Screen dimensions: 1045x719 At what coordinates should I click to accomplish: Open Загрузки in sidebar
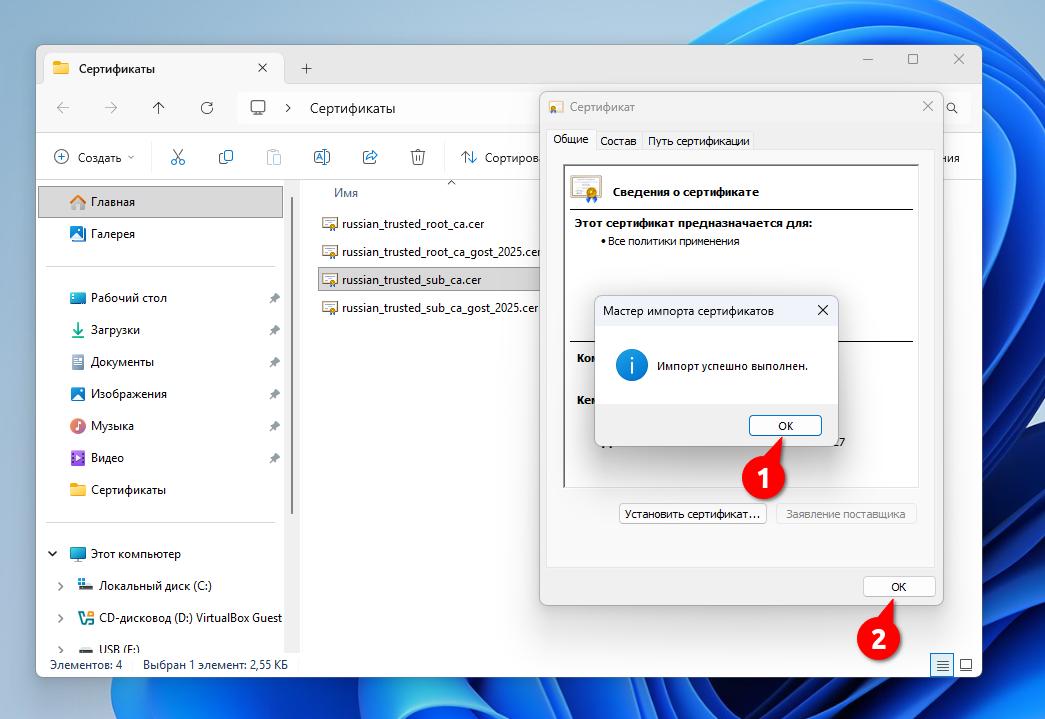(x=115, y=330)
